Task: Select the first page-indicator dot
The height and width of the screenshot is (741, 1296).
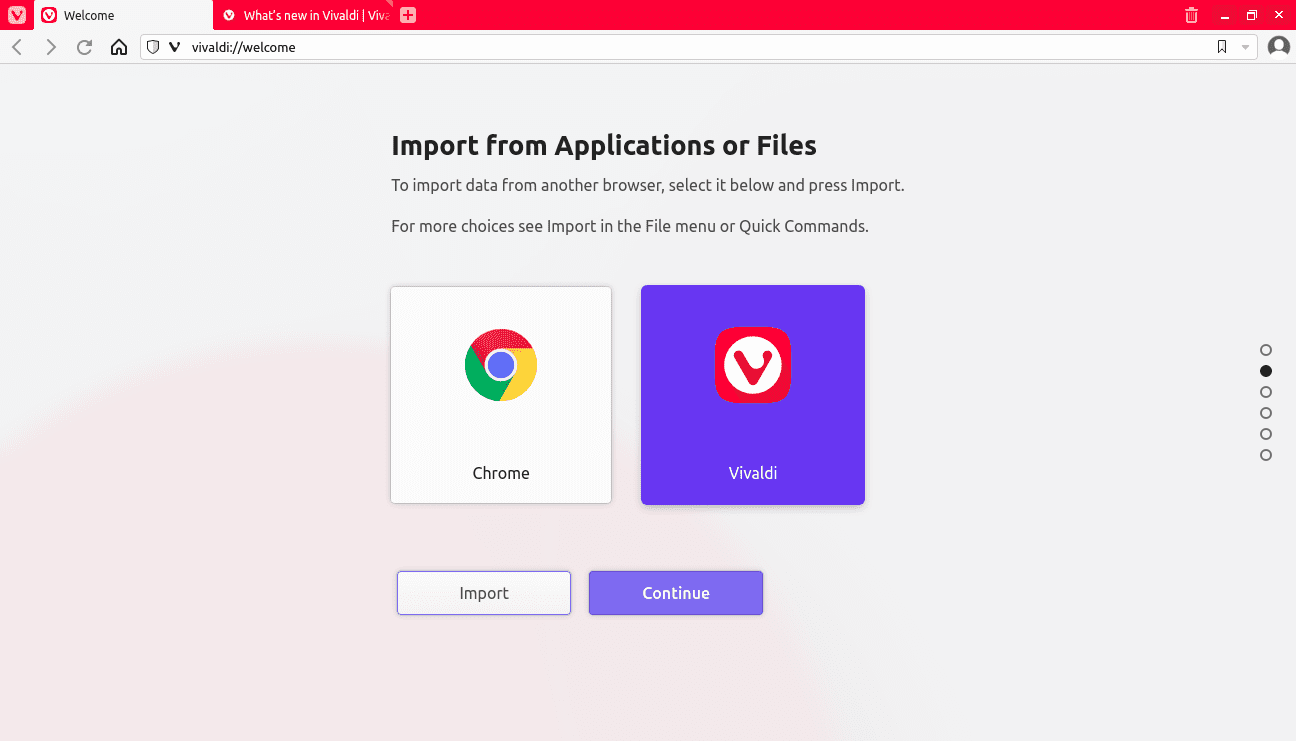Action: tap(1265, 350)
